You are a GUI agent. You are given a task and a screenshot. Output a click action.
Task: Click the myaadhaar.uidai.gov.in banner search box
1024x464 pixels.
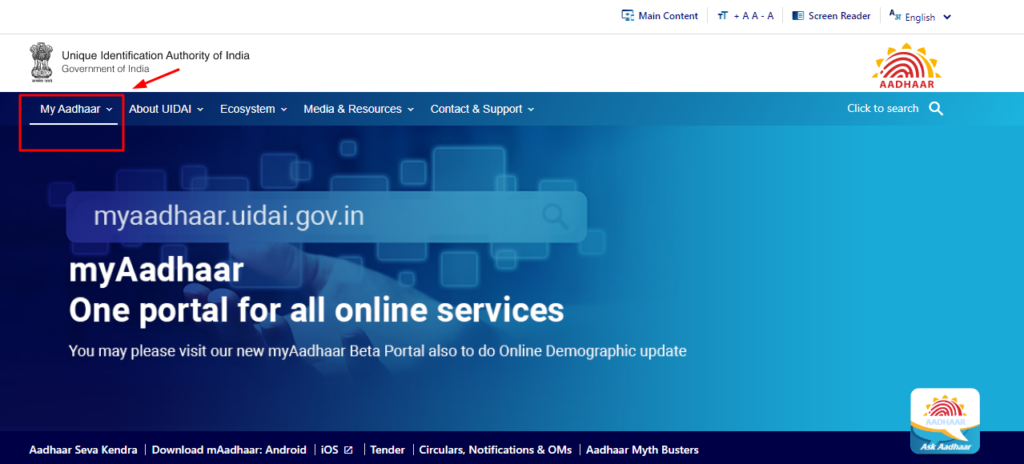coord(326,217)
